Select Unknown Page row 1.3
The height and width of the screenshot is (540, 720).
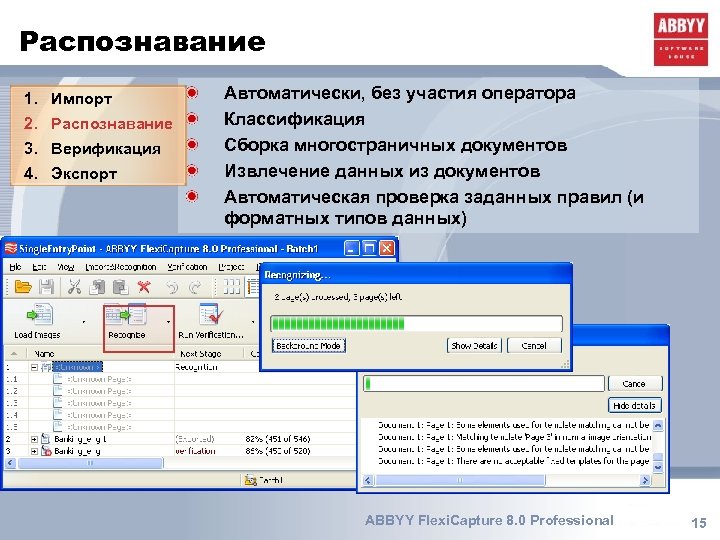click(x=99, y=403)
